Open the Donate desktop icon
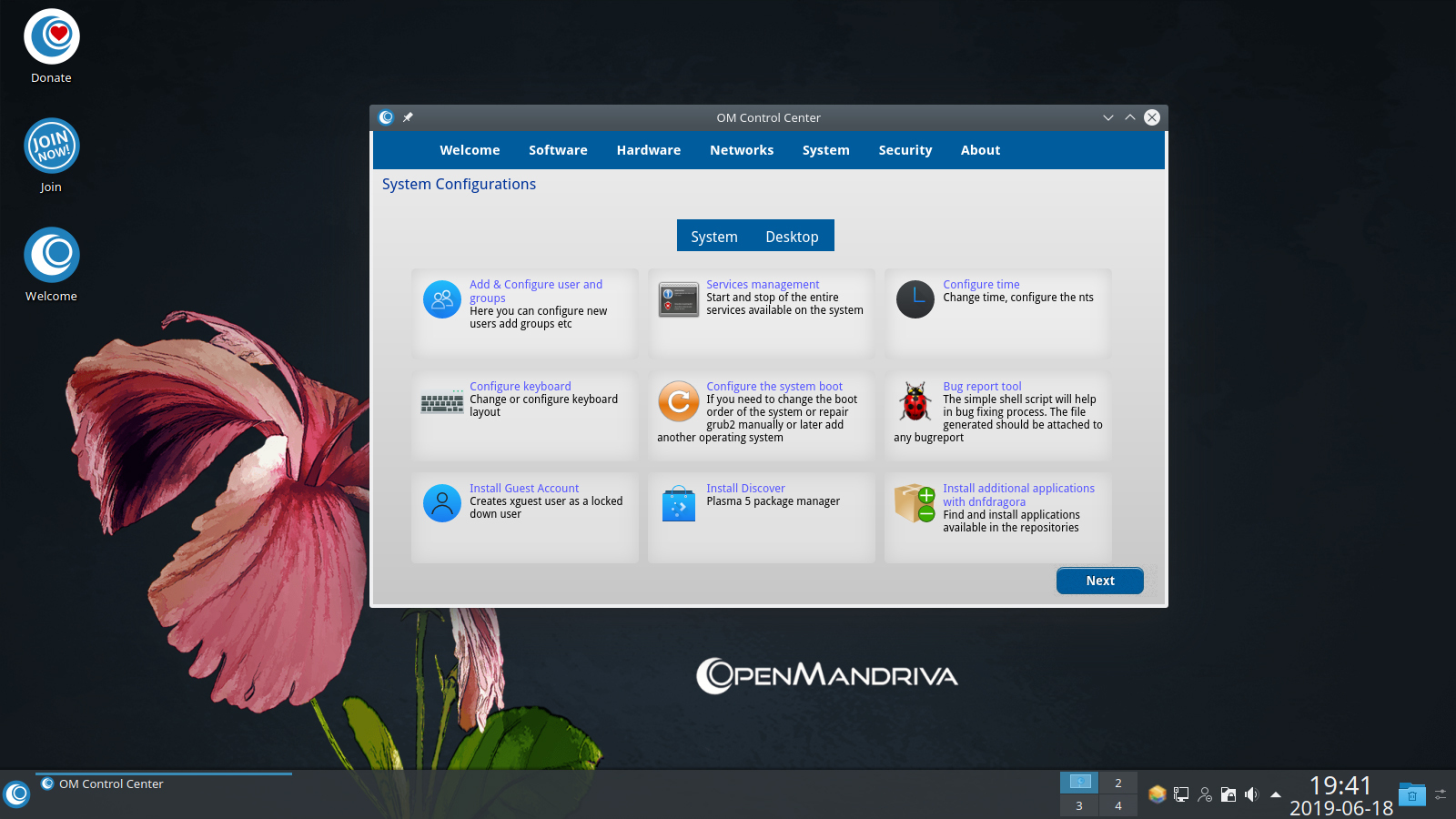 click(51, 37)
